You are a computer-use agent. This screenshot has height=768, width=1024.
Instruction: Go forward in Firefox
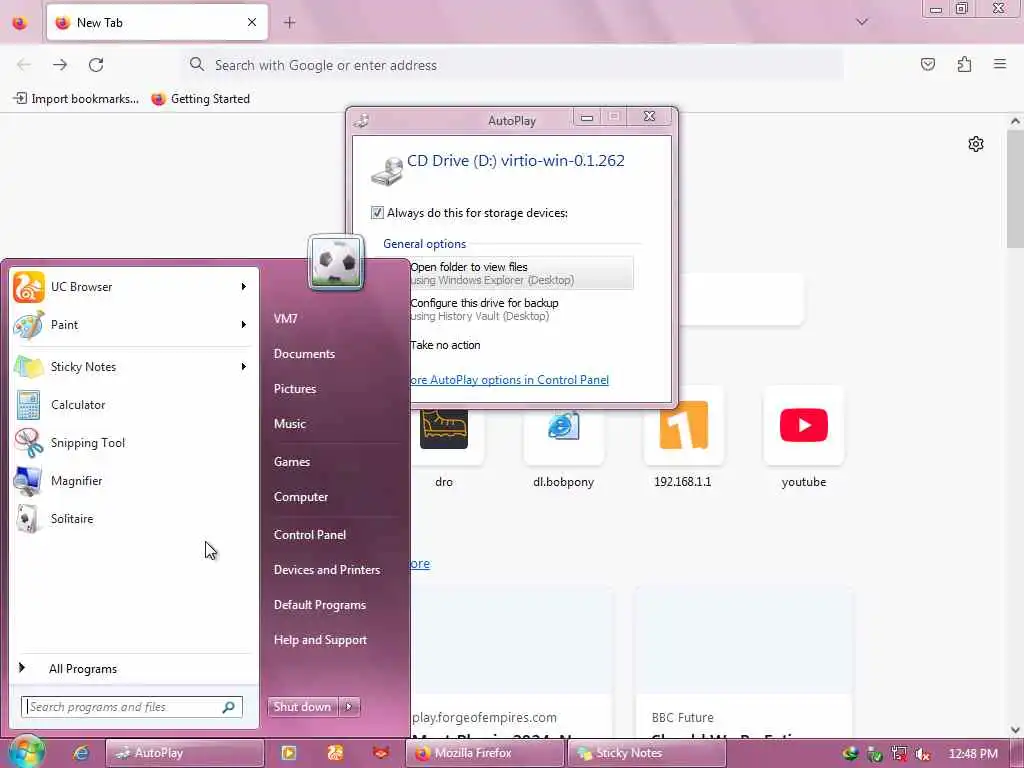point(60,65)
